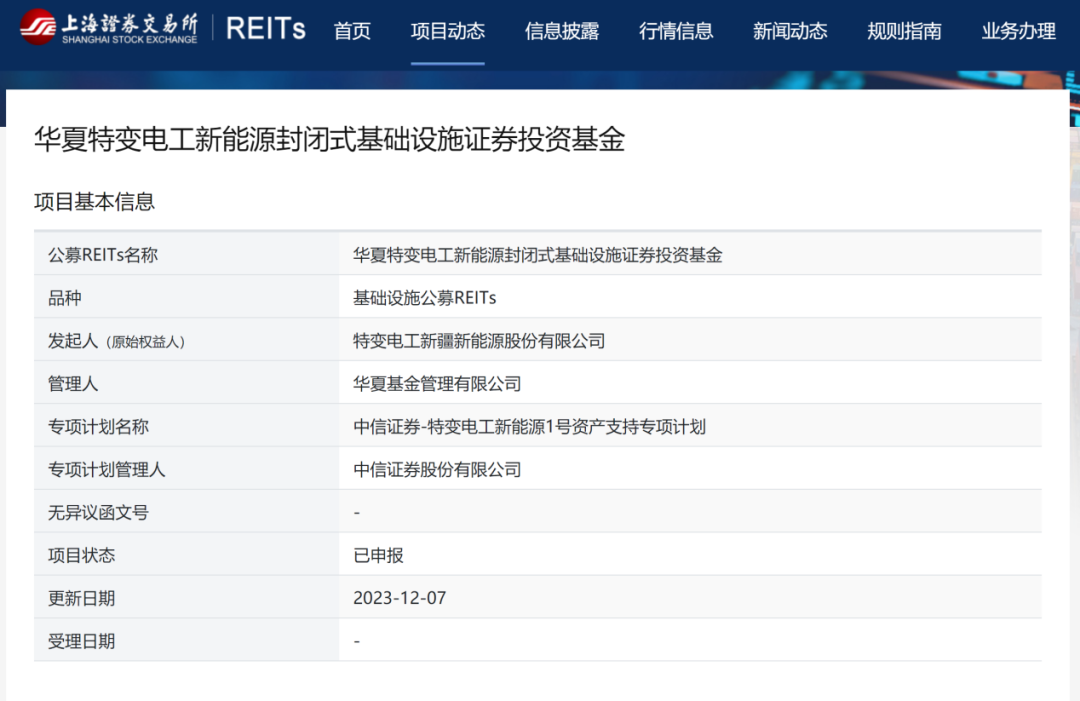Open the 新闻动态 menu

click(x=790, y=31)
